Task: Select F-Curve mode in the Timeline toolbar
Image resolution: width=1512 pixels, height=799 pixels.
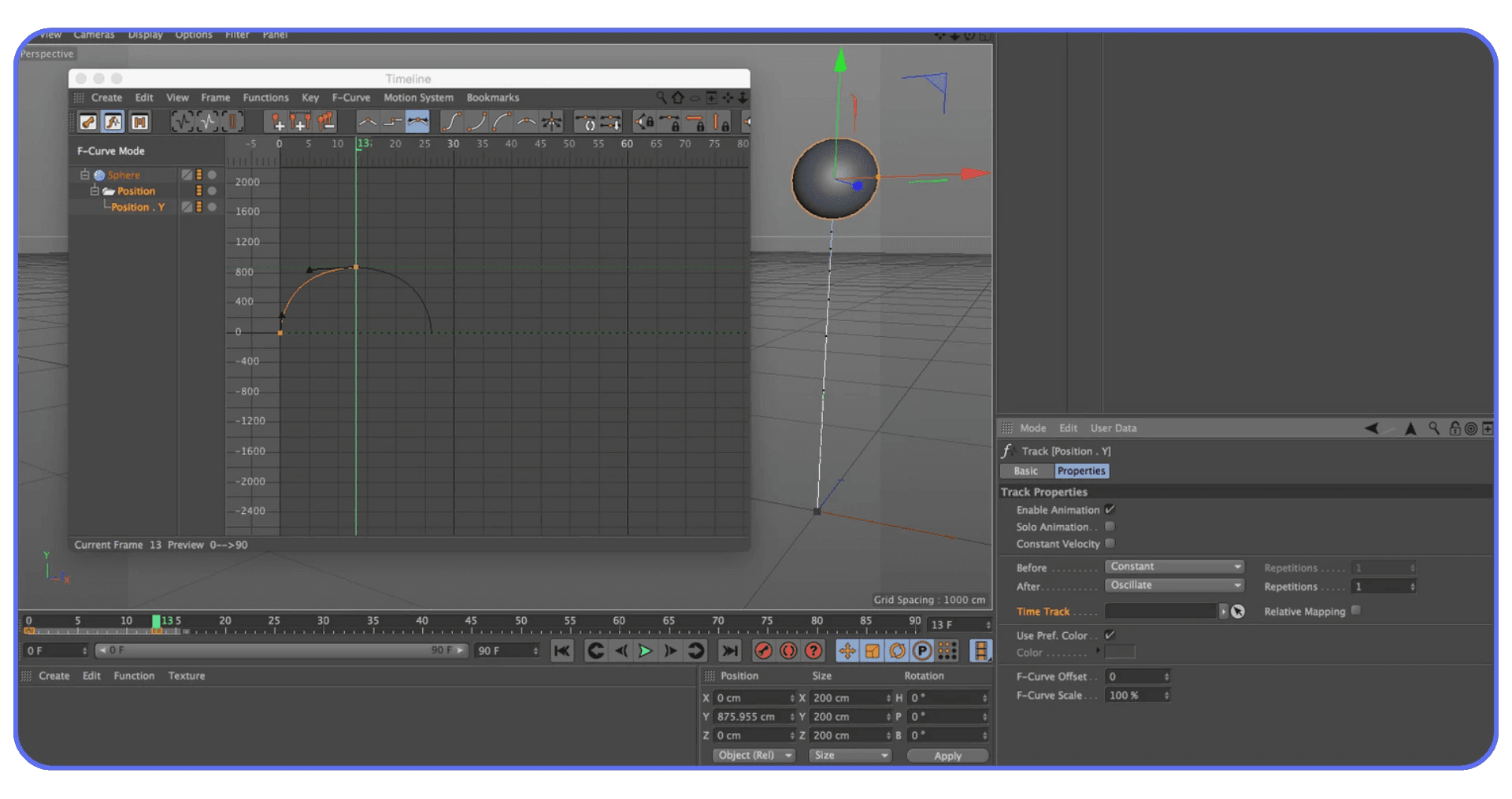Action: tap(114, 121)
